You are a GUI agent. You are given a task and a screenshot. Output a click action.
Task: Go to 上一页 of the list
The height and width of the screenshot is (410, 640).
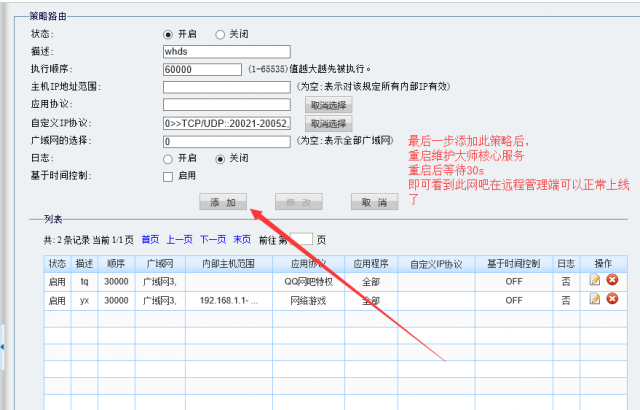tap(179, 240)
